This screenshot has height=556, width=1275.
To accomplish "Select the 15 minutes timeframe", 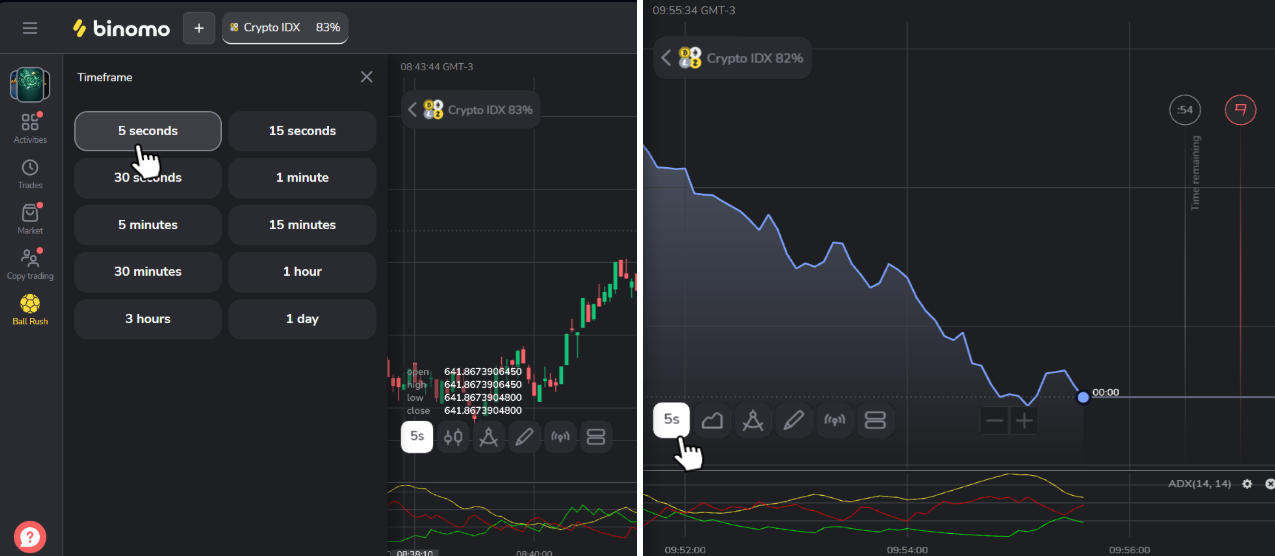I will [302, 225].
